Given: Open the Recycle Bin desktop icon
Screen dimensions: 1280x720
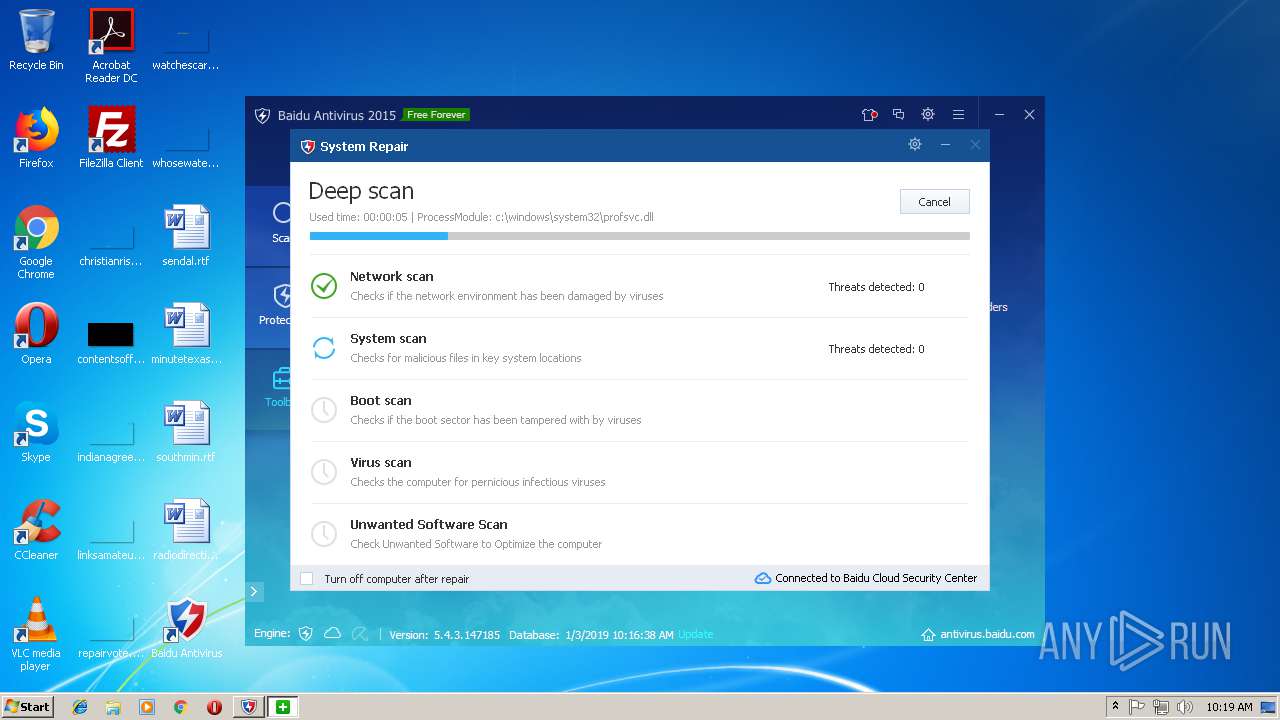Looking at the screenshot, I should 36,40.
